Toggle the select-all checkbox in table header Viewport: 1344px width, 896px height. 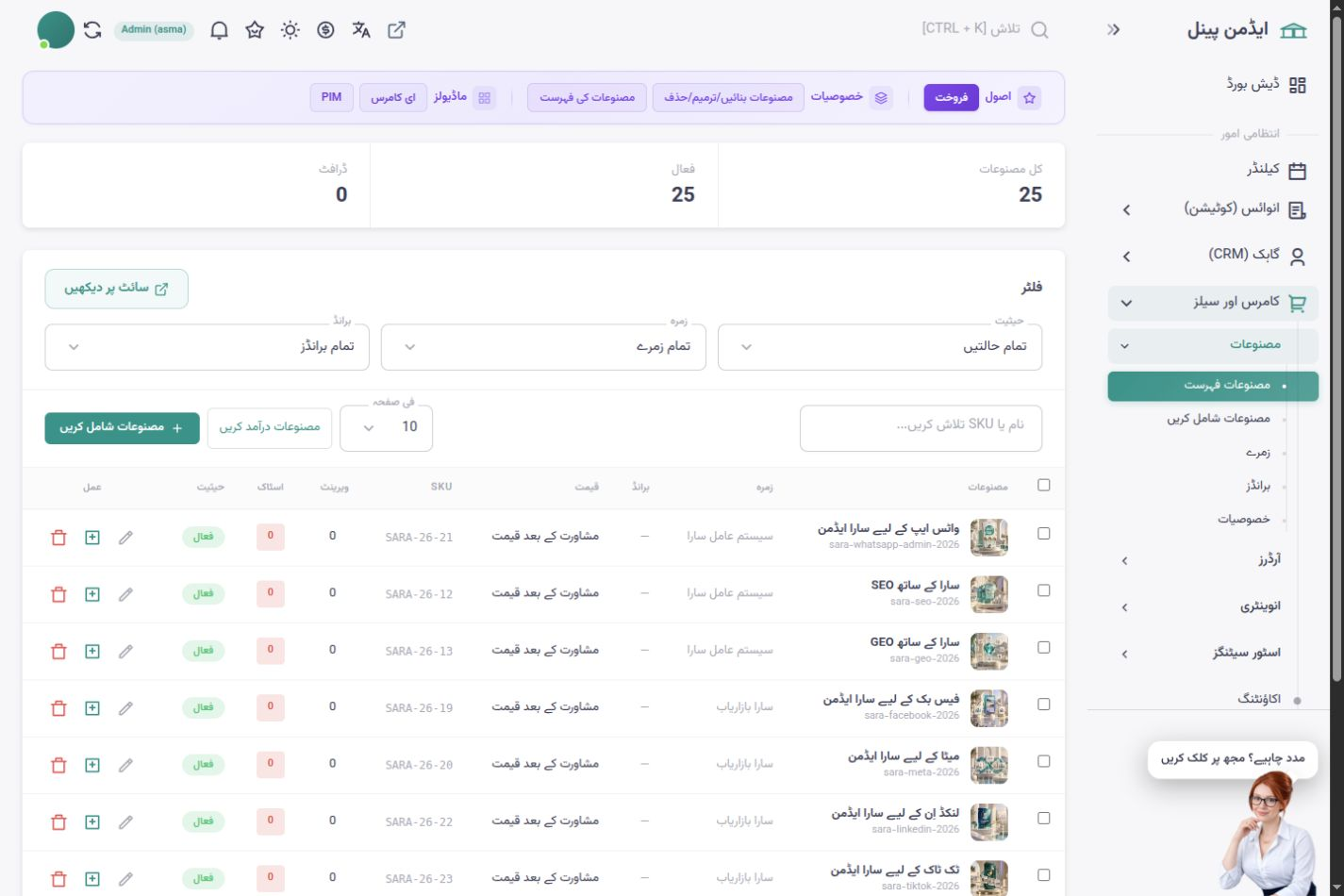(1043, 485)
